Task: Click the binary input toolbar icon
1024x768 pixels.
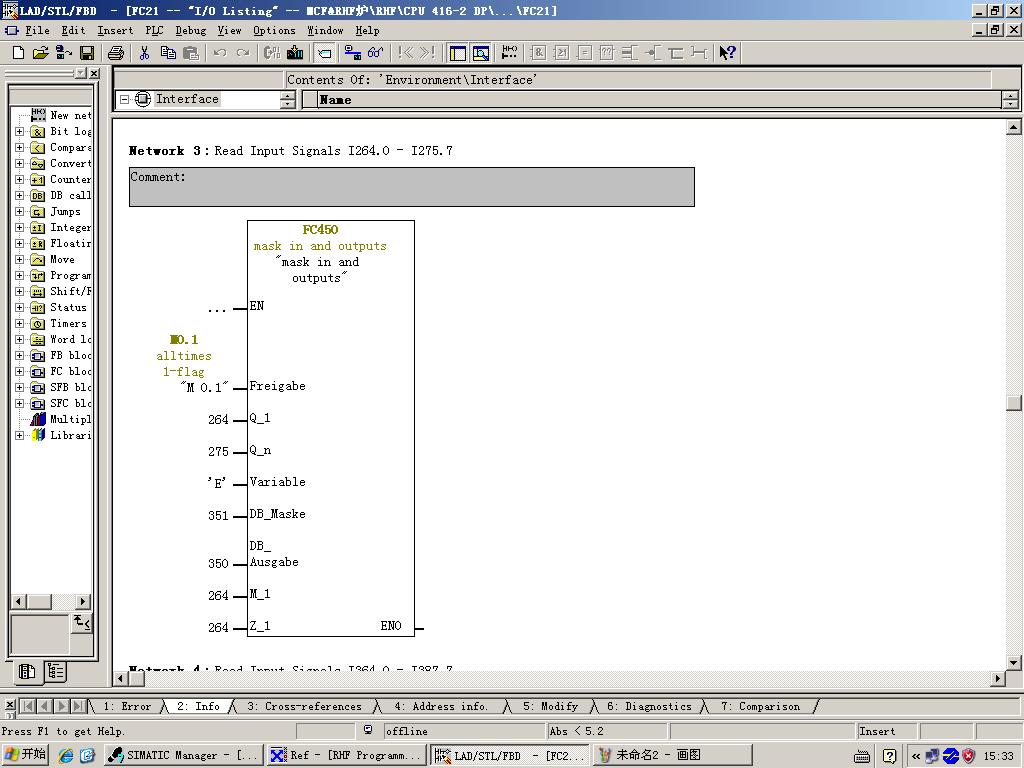Action: pos(630,53)
